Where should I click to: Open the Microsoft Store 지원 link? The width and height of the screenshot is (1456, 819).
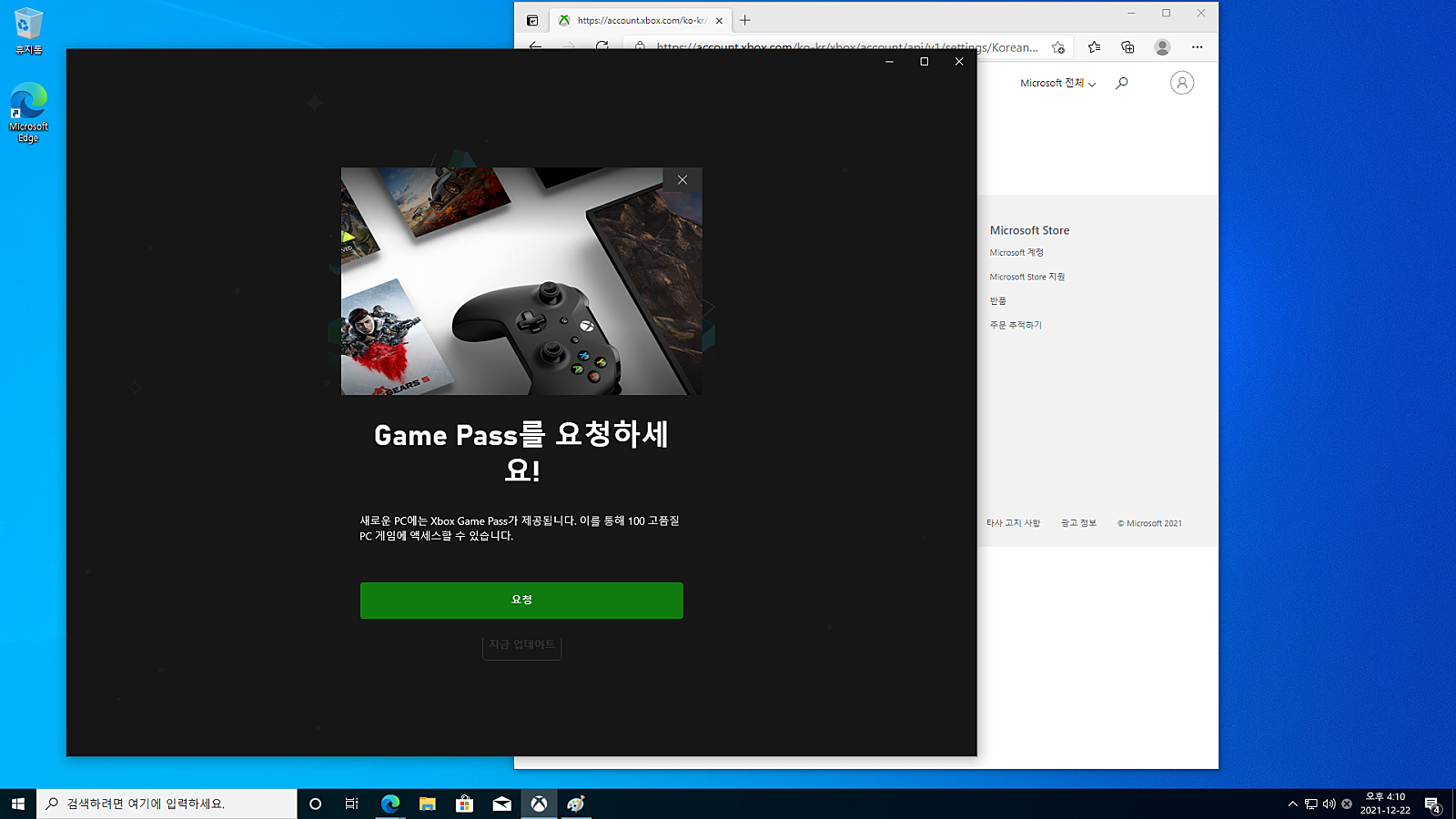point(1027,277)
